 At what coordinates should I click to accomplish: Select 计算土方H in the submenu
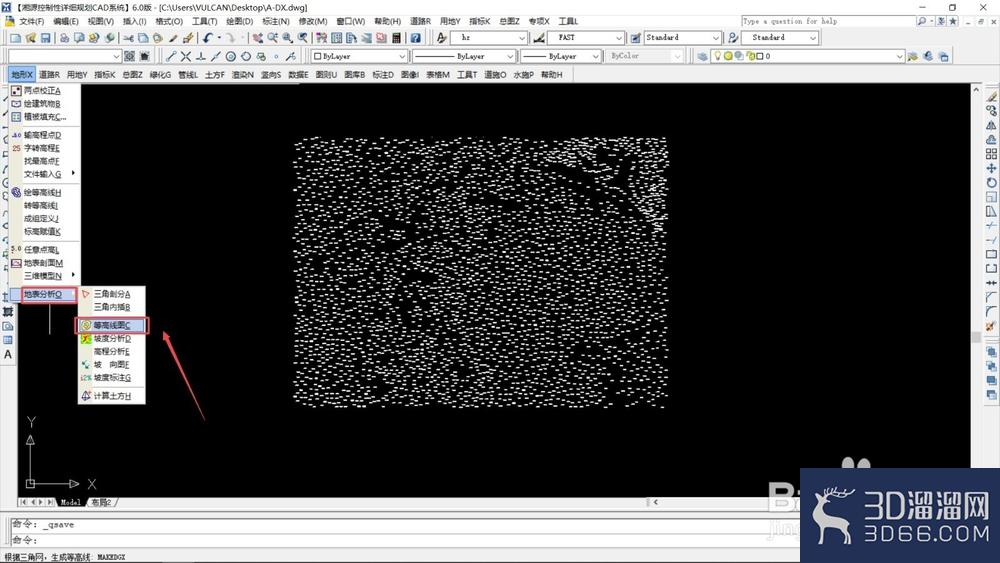point(112,396)
